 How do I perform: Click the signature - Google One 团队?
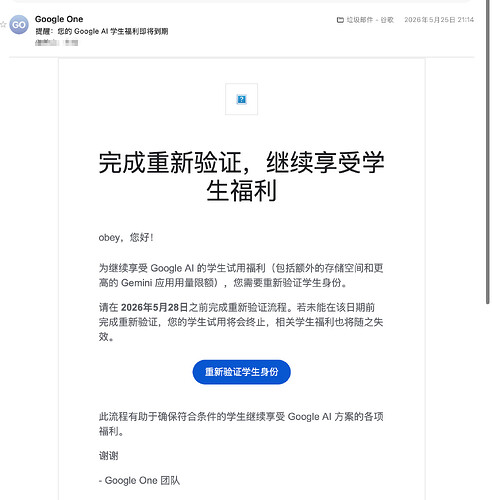pos(139,480)
